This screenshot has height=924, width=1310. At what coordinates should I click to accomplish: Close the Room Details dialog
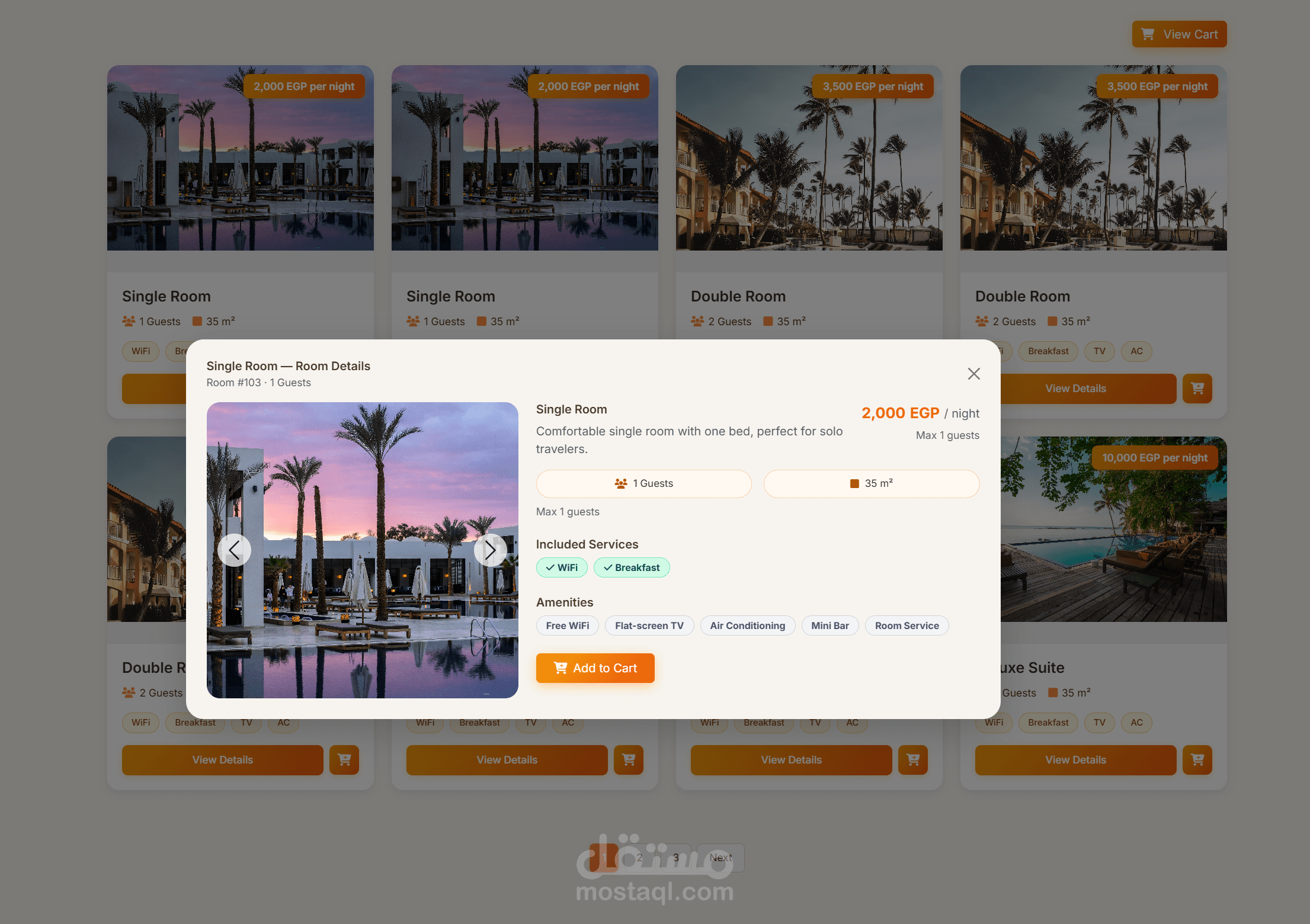coord(973,374)
